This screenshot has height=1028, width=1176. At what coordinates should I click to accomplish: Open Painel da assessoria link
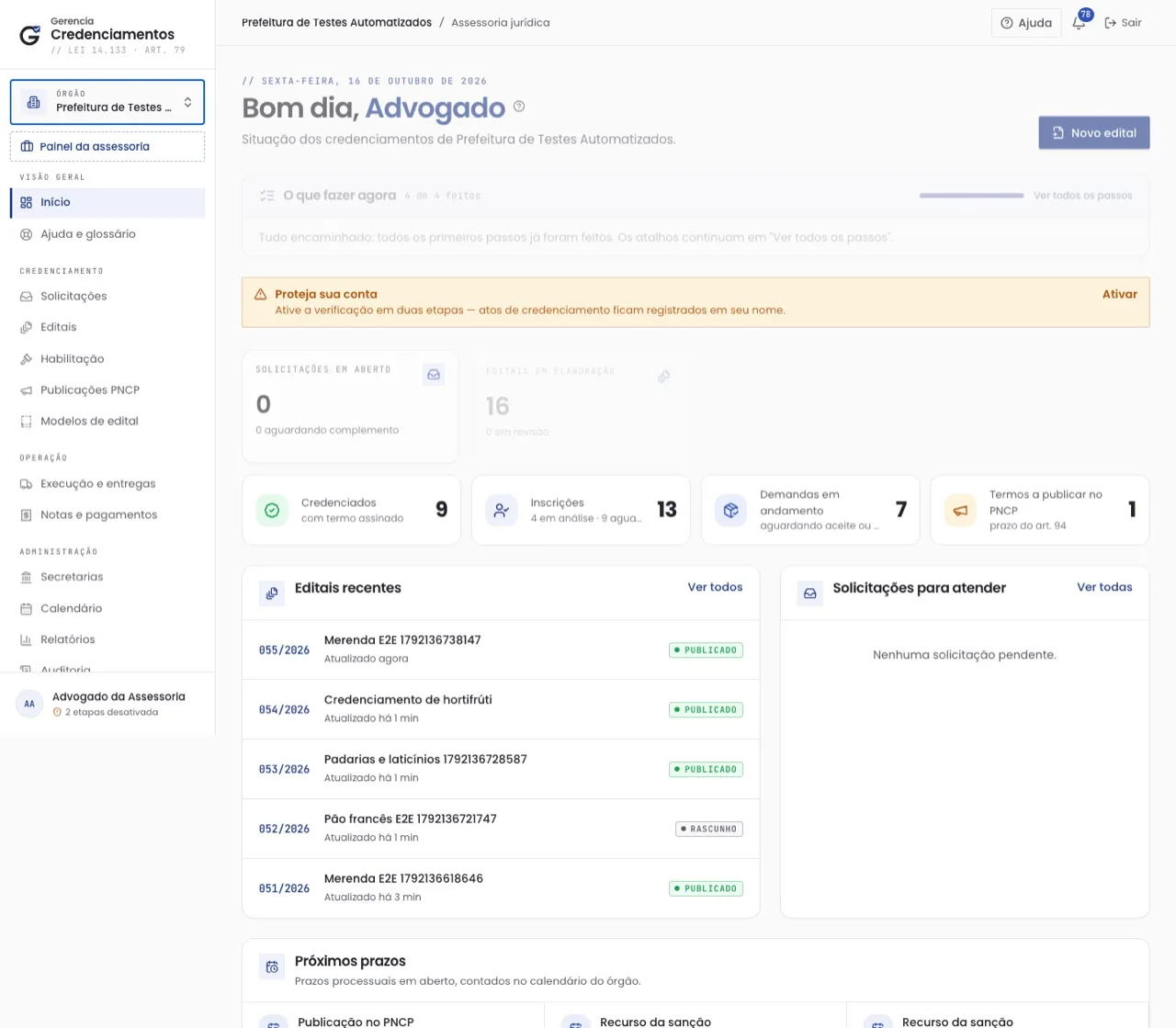click(107, 146)
